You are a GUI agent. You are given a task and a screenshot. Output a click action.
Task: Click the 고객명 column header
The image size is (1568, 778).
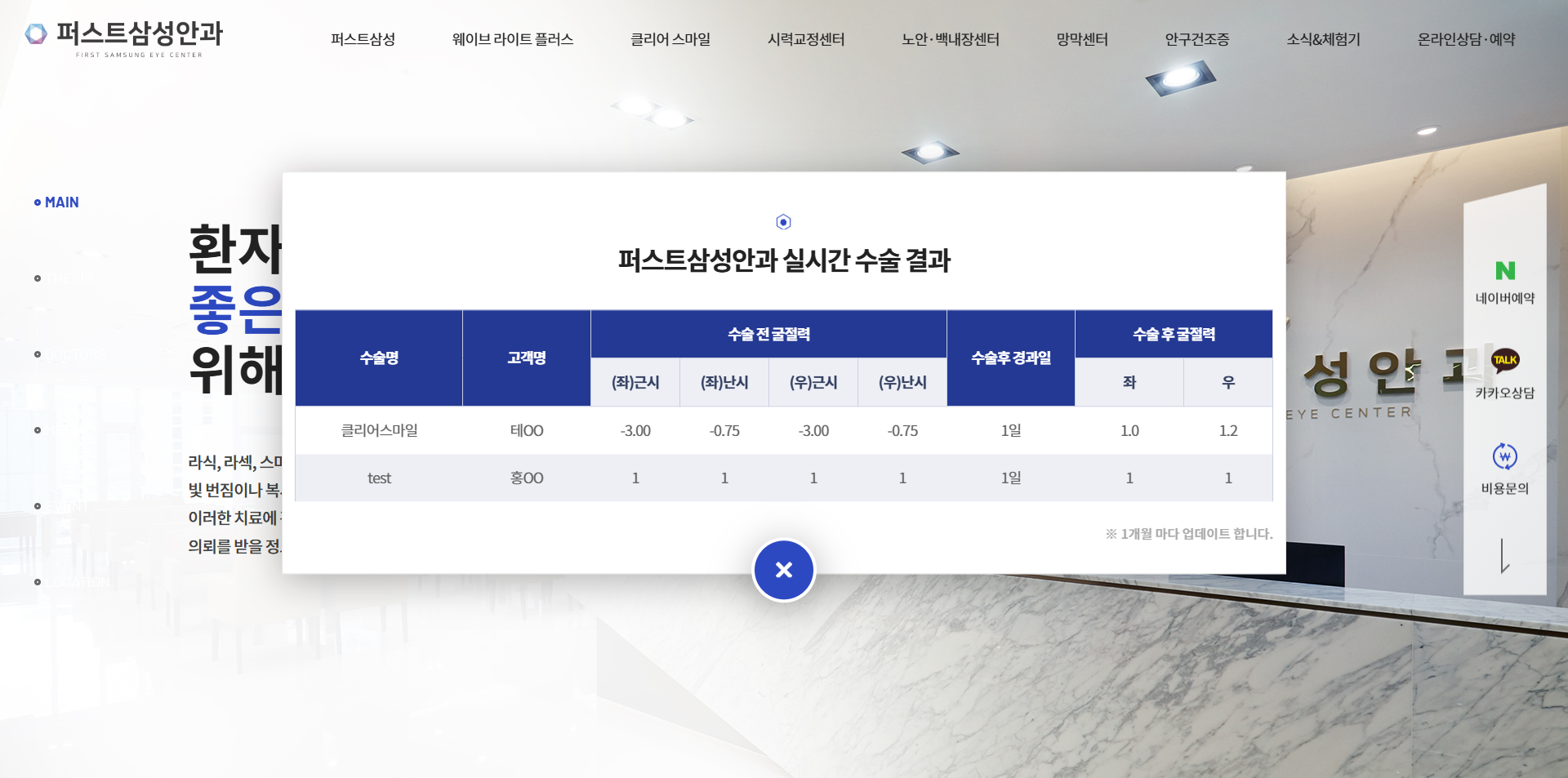tap(527, 358)
